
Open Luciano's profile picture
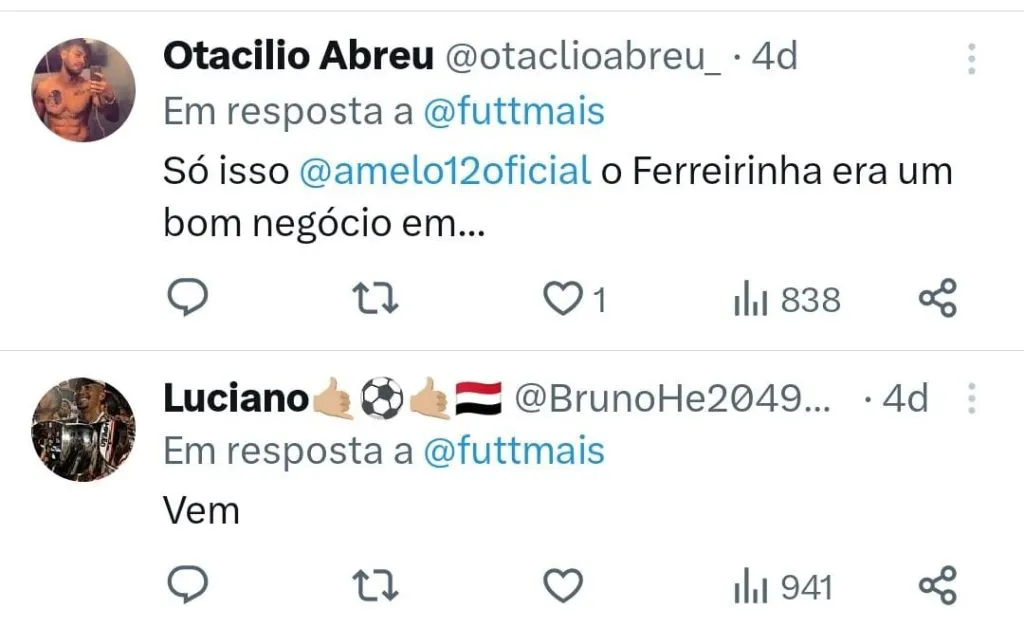click(84, 430)
